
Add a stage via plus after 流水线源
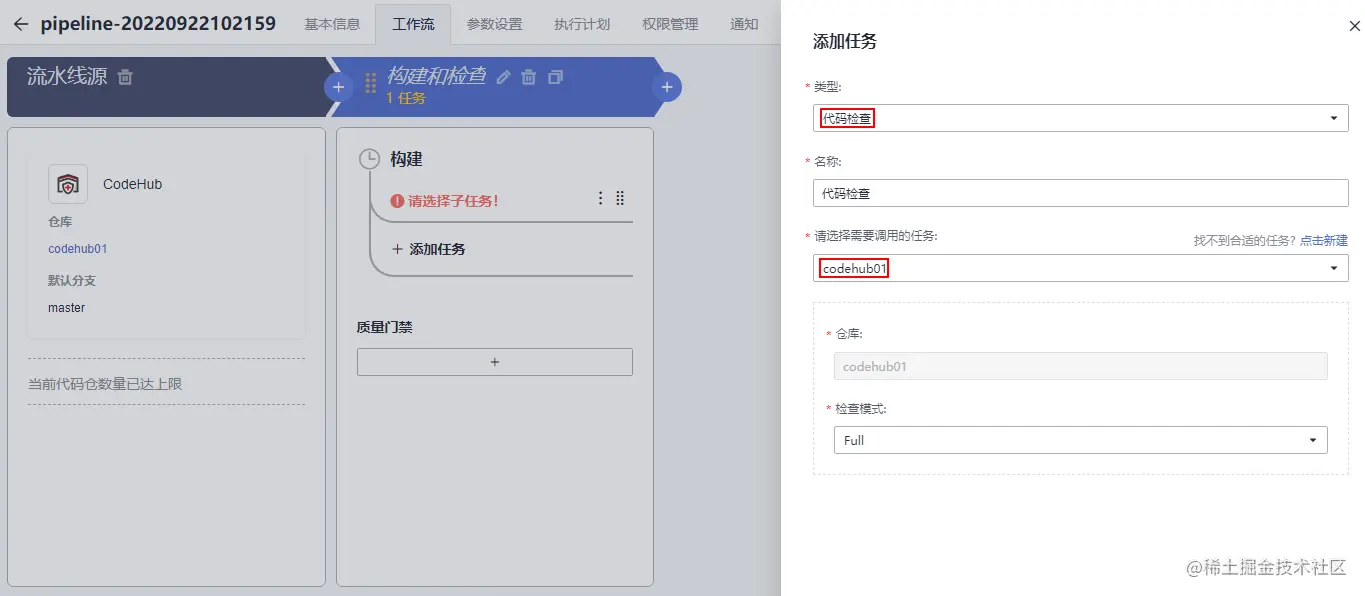click(338, 88)
